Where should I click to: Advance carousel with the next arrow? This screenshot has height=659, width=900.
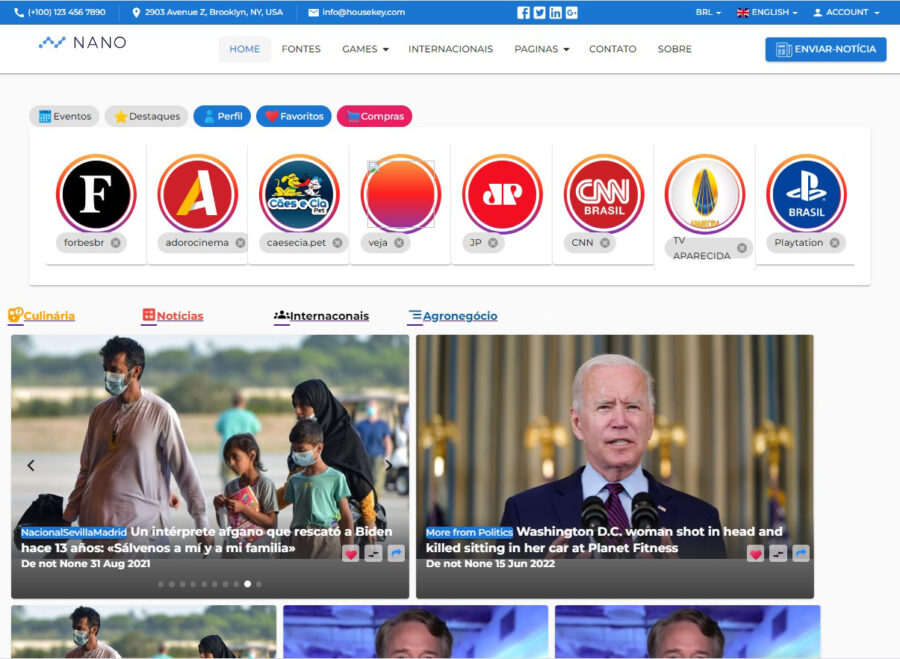point(389,465)
